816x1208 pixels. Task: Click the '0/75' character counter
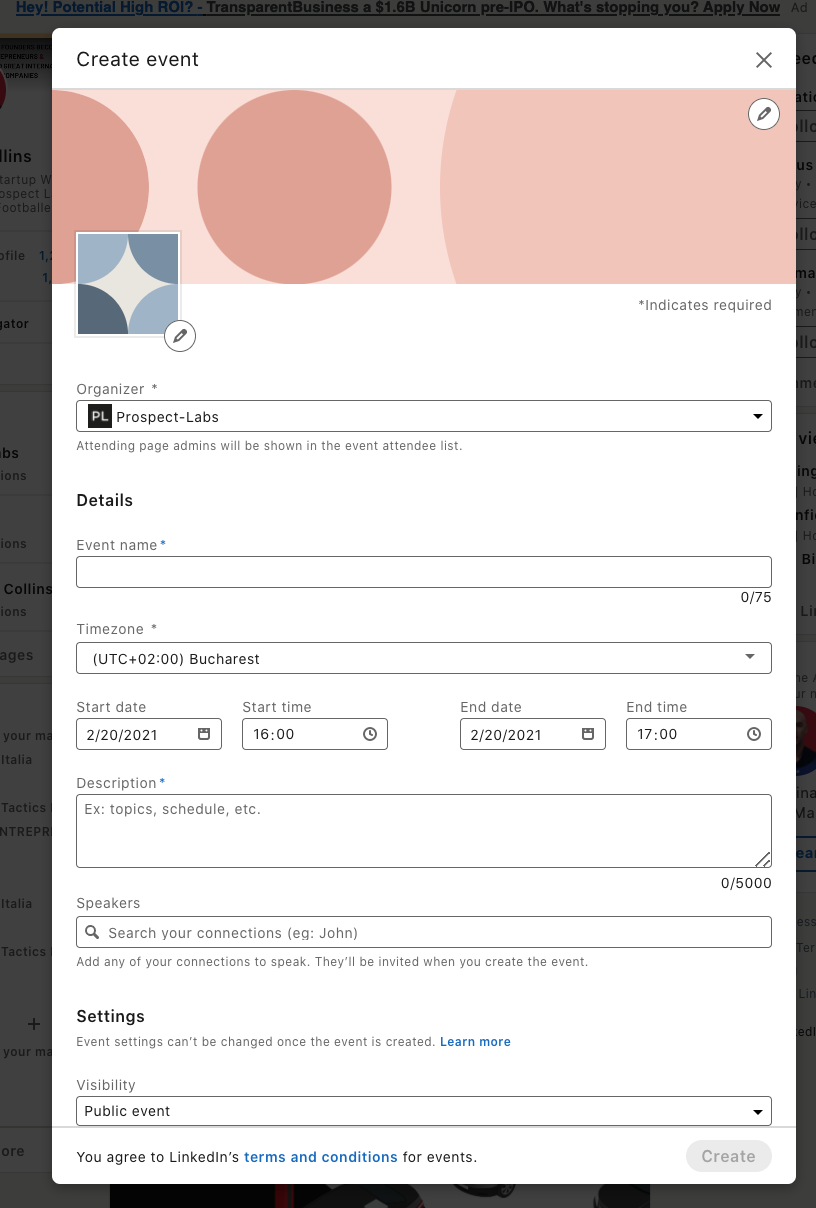click(756, 597)
